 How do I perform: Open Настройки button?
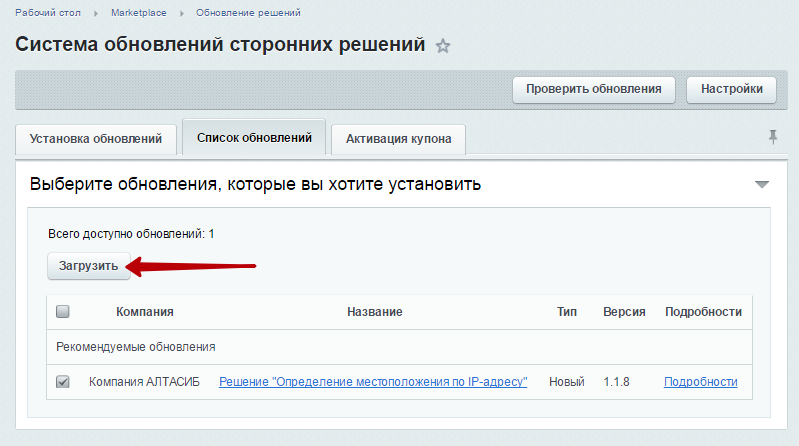(731, 89)
